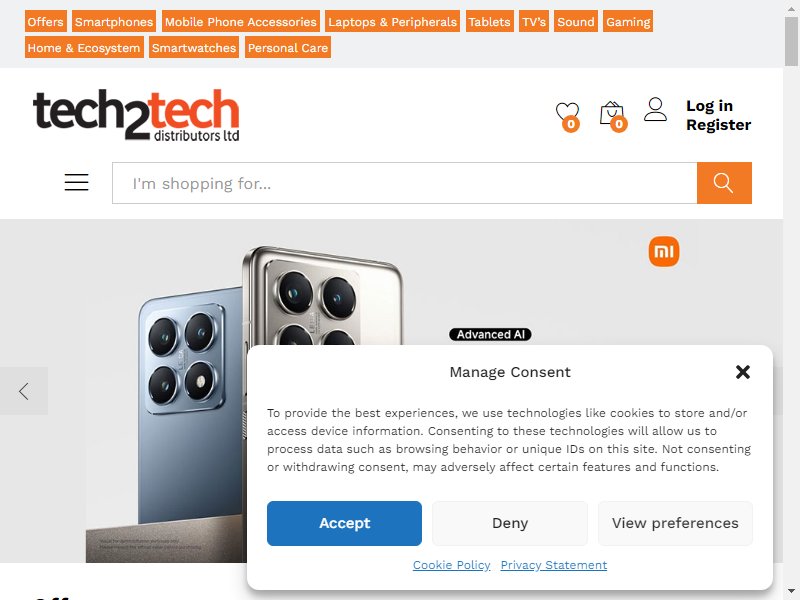Open the Privacy Statement link
Image resolution: width=800 pixels, height=600 pixels.
tap(554, 565)
